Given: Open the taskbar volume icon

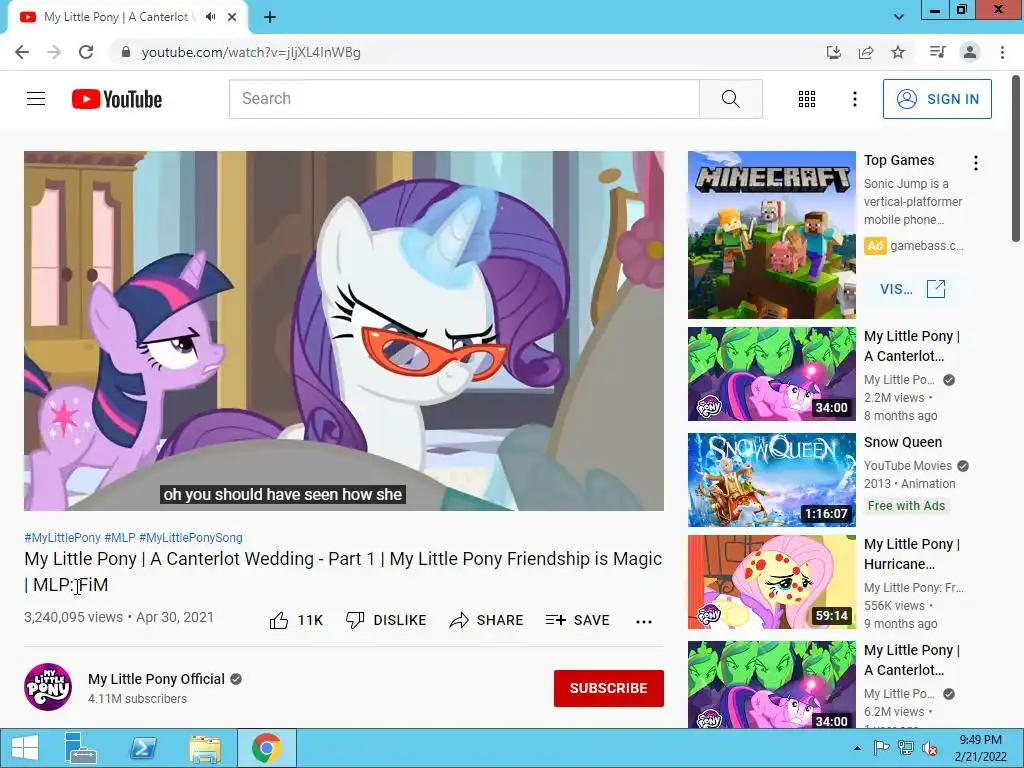Looking at the screenshot, I should [x=930, y=748].
